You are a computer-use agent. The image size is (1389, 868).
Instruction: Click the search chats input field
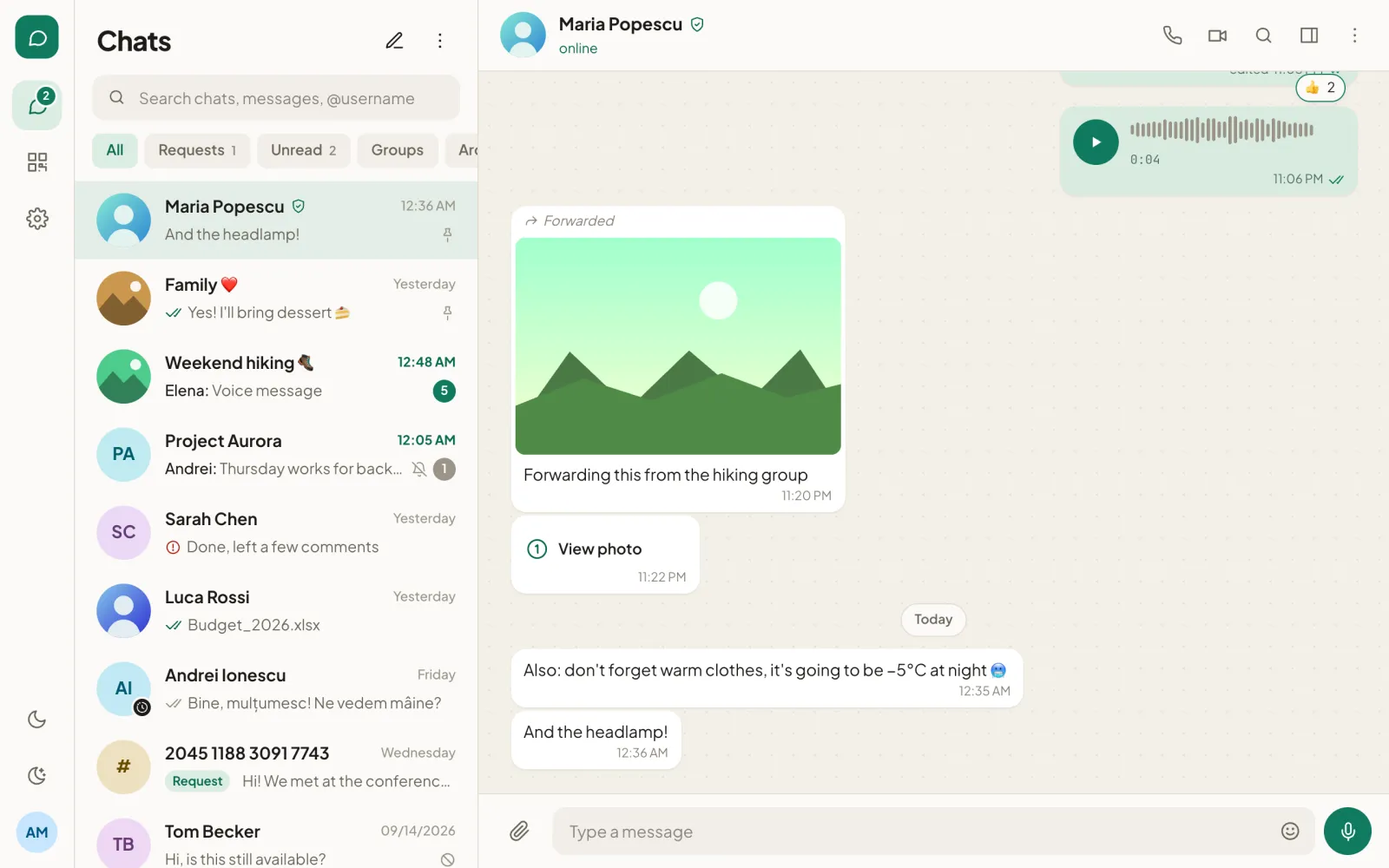pos(276,98)
